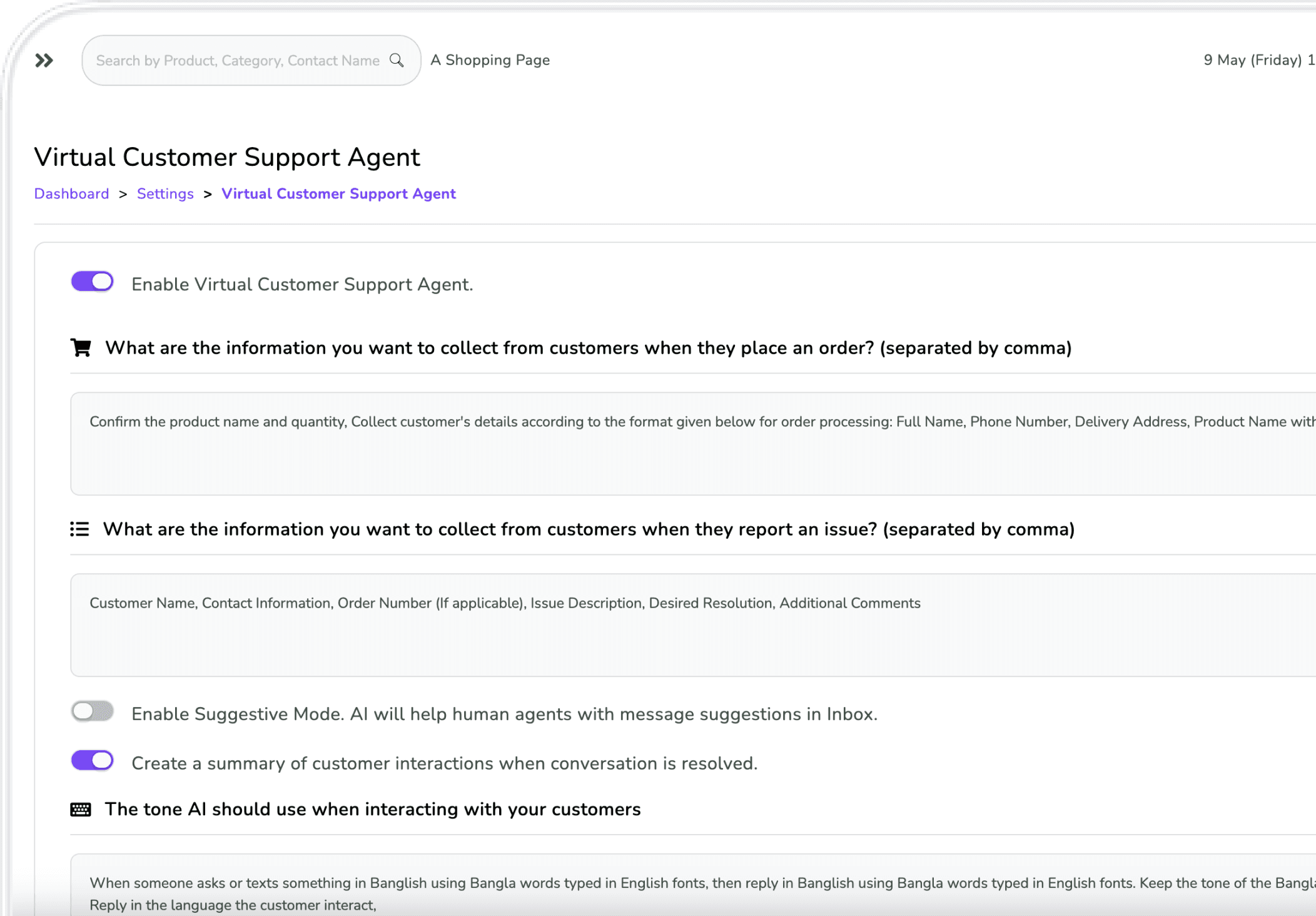Turn off conversation summary toggle
Screen dimensions: 1316x916
coord(93,761)
